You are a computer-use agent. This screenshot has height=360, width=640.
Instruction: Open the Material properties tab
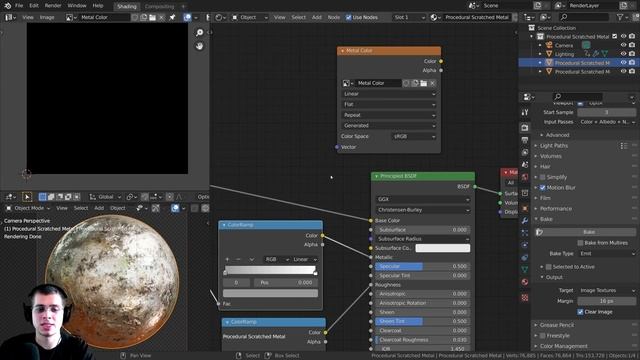[525, 282]
